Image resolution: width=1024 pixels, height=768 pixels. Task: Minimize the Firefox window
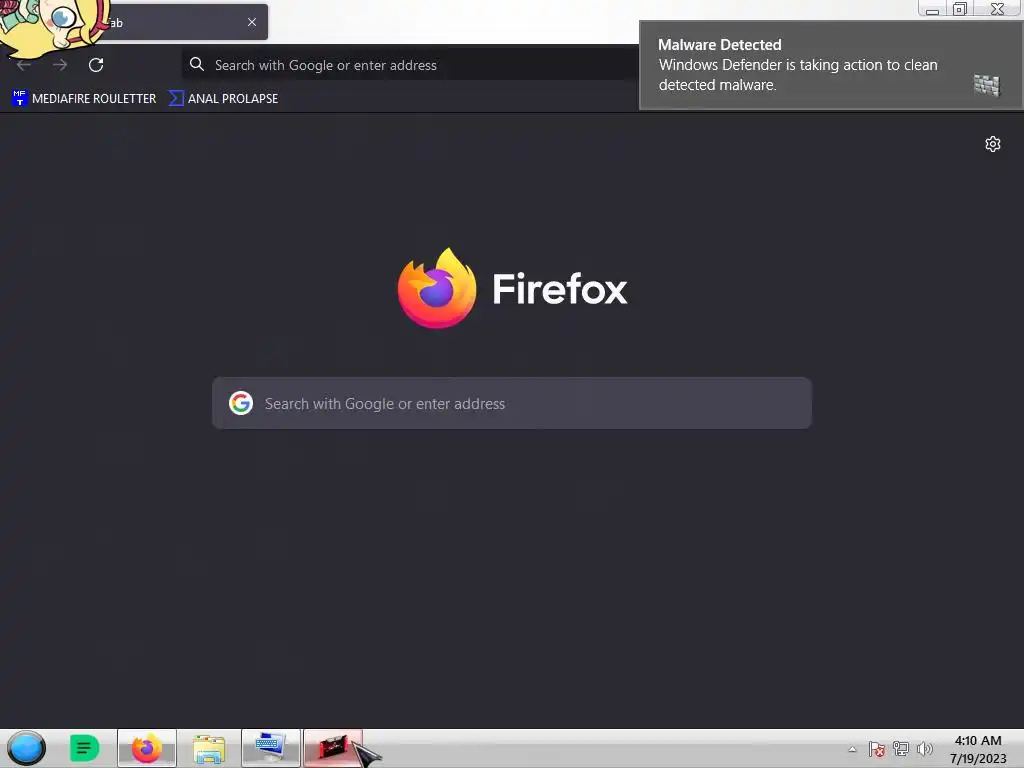click(933, 8)
